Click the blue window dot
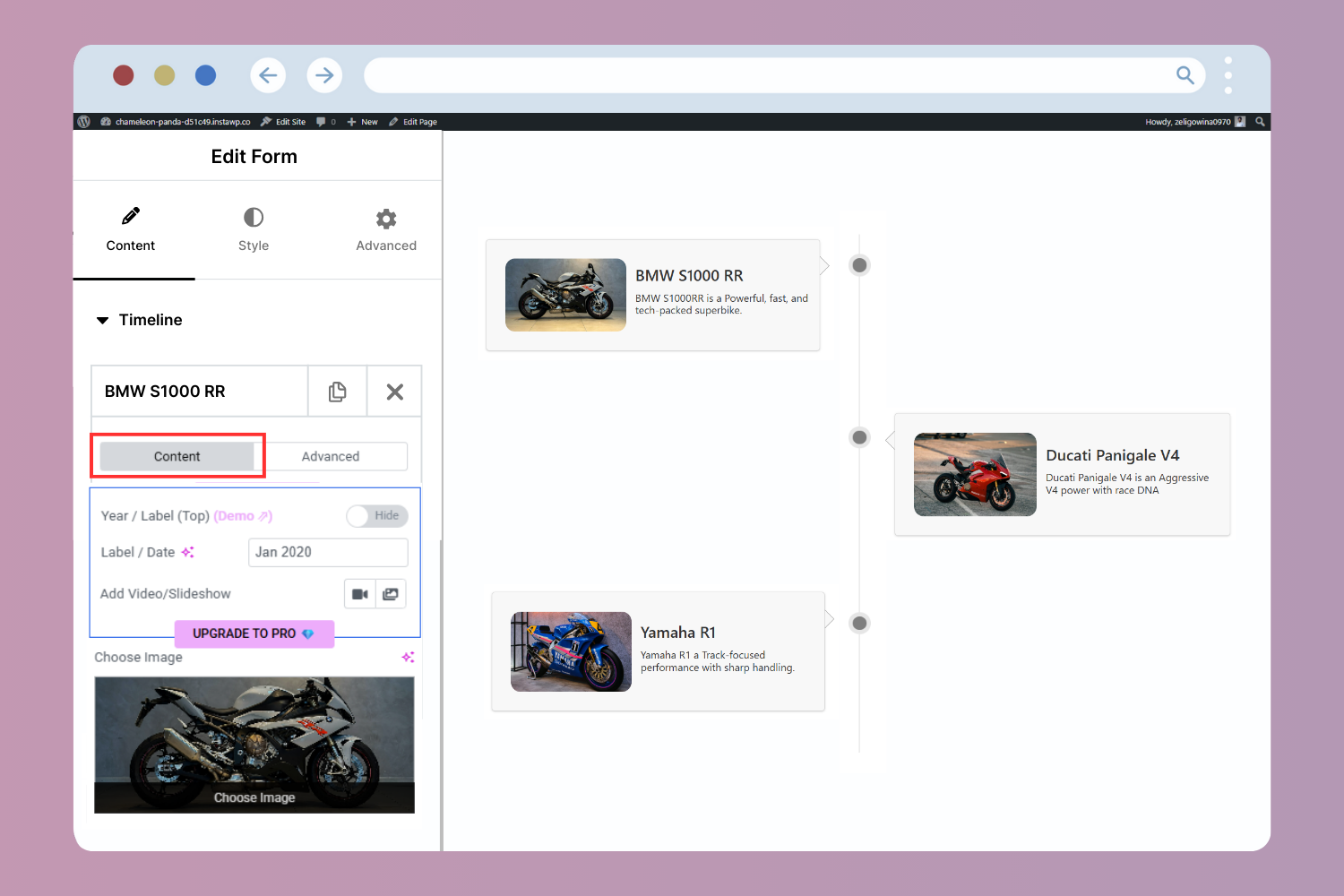The image size is (1344, 896). [x=205, y=75]
